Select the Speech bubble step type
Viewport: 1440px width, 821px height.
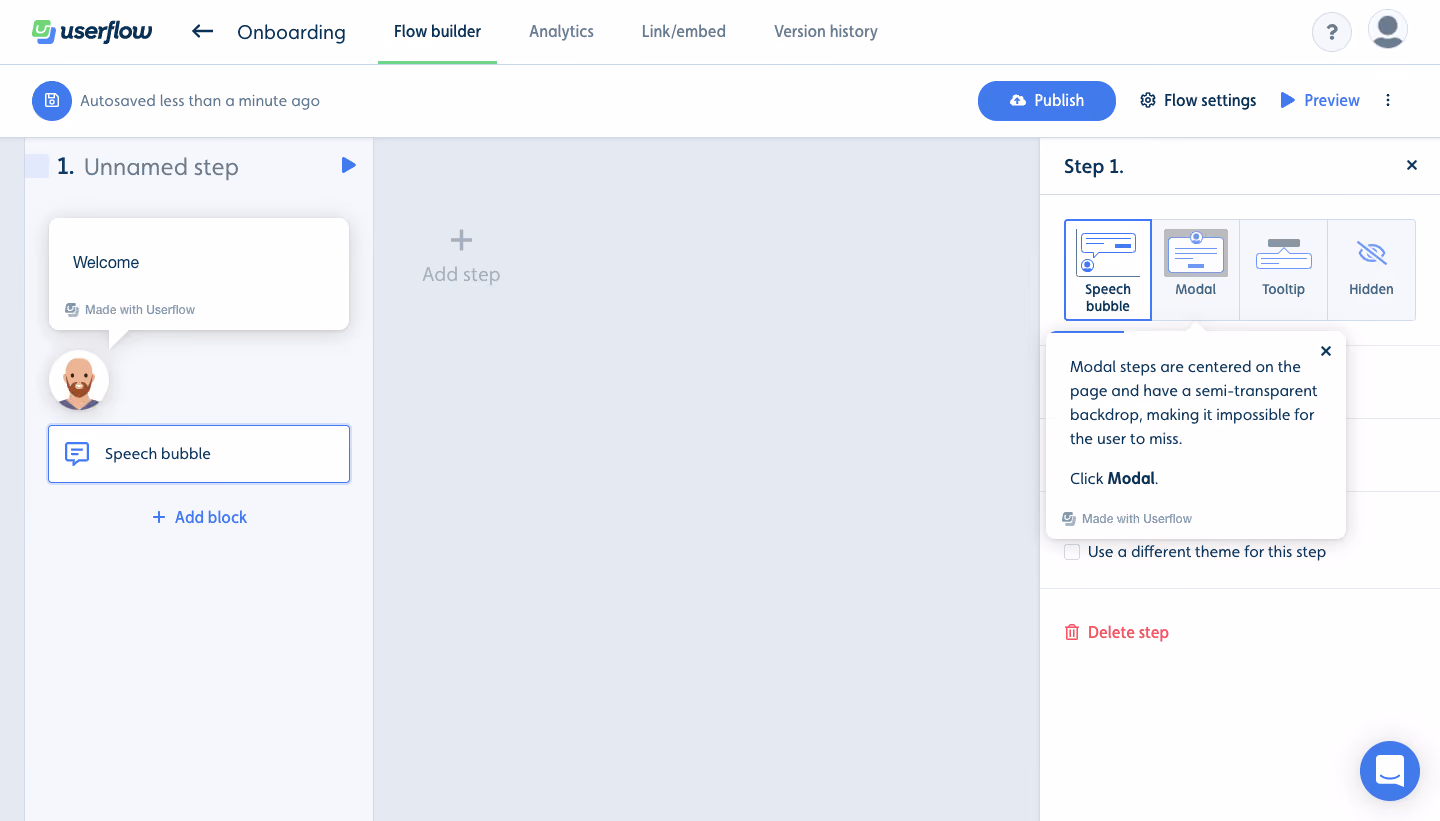click(x=1108, y=270)
